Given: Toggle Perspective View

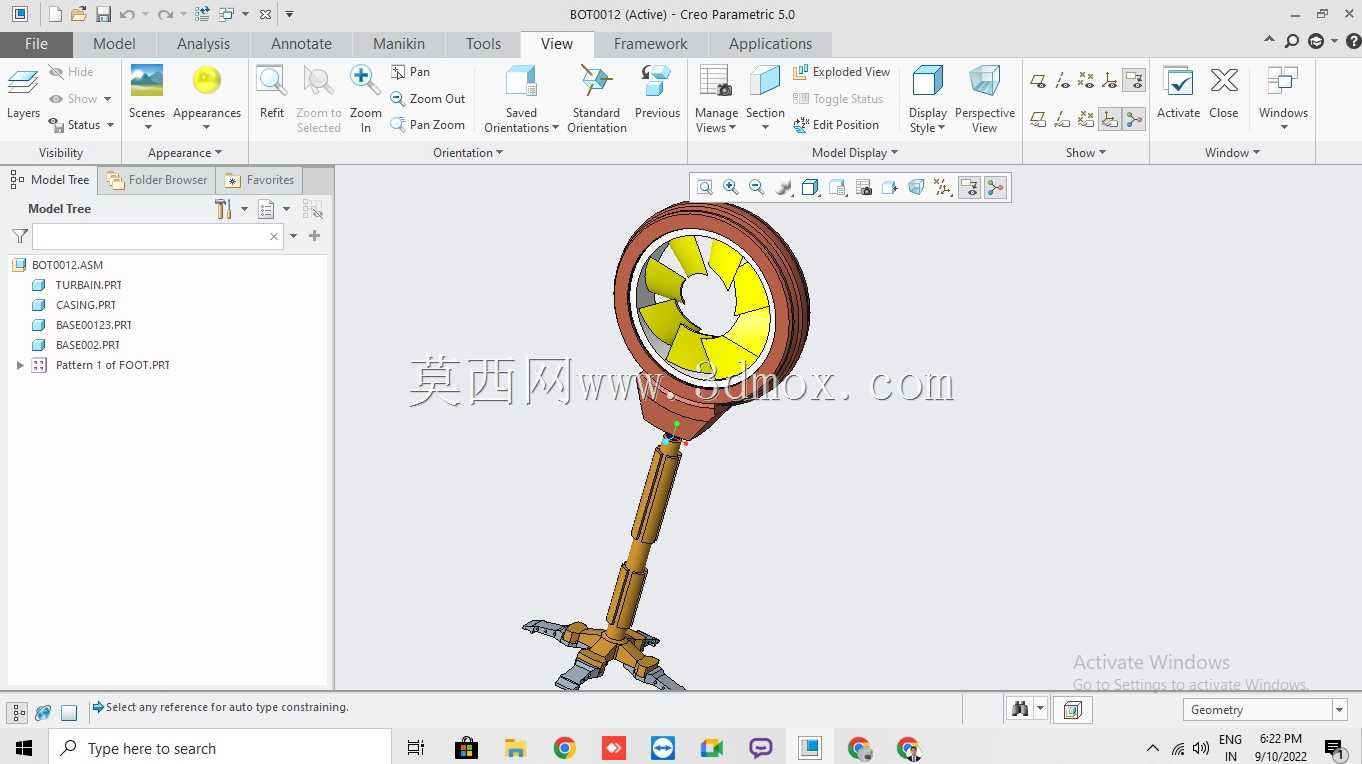Looking at the screenshot, I should tap(984, 98).
